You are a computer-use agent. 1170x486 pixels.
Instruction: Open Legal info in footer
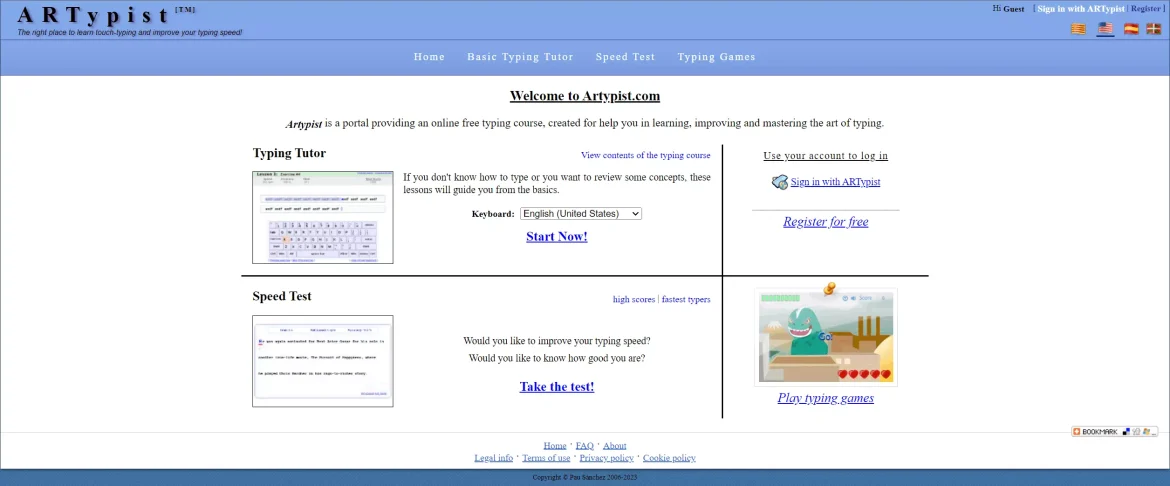click(493, 458)
